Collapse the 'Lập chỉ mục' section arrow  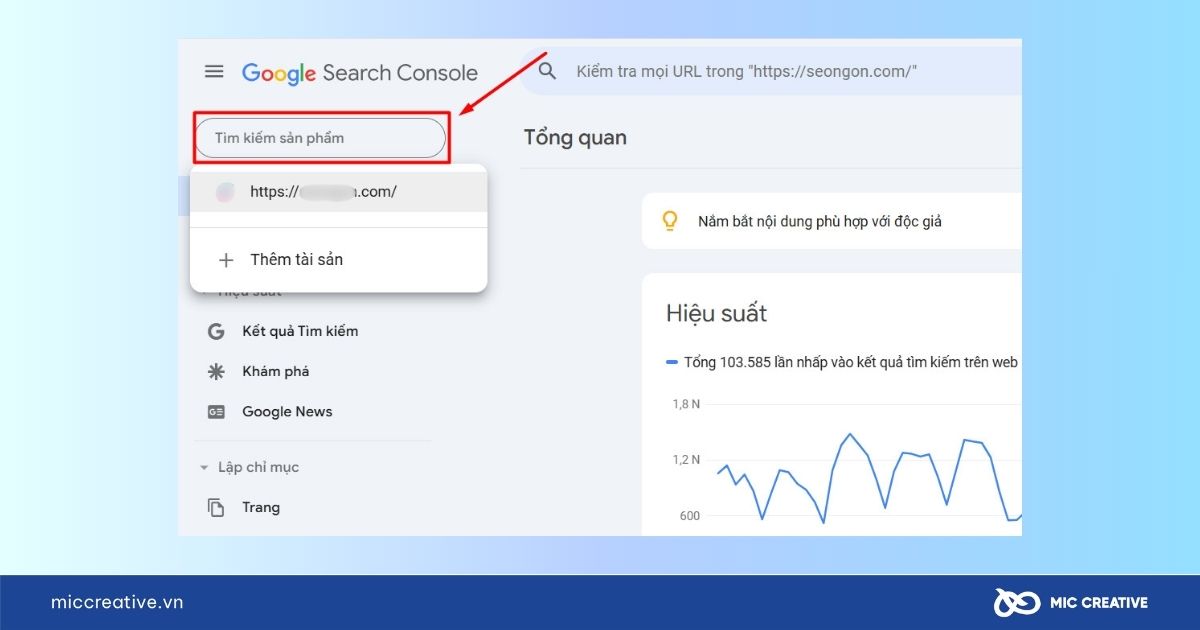tap(204, 468)
